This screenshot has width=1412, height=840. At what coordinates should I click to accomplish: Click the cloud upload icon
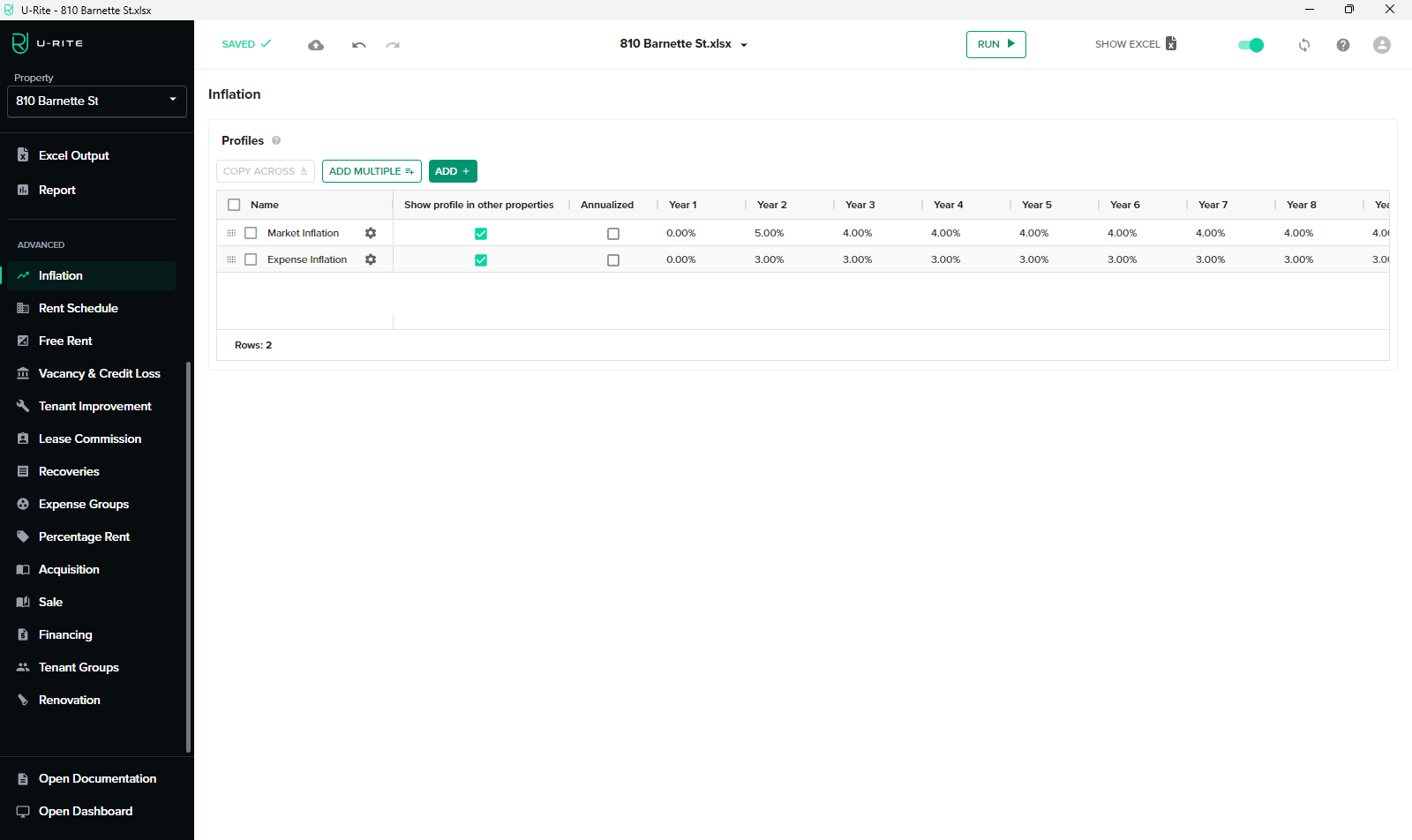click(316, 45)
